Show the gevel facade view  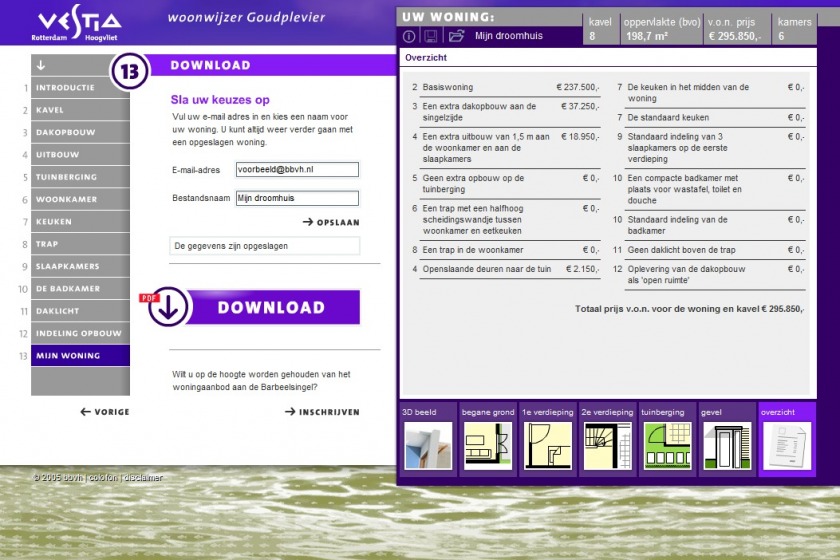(726, 445)
